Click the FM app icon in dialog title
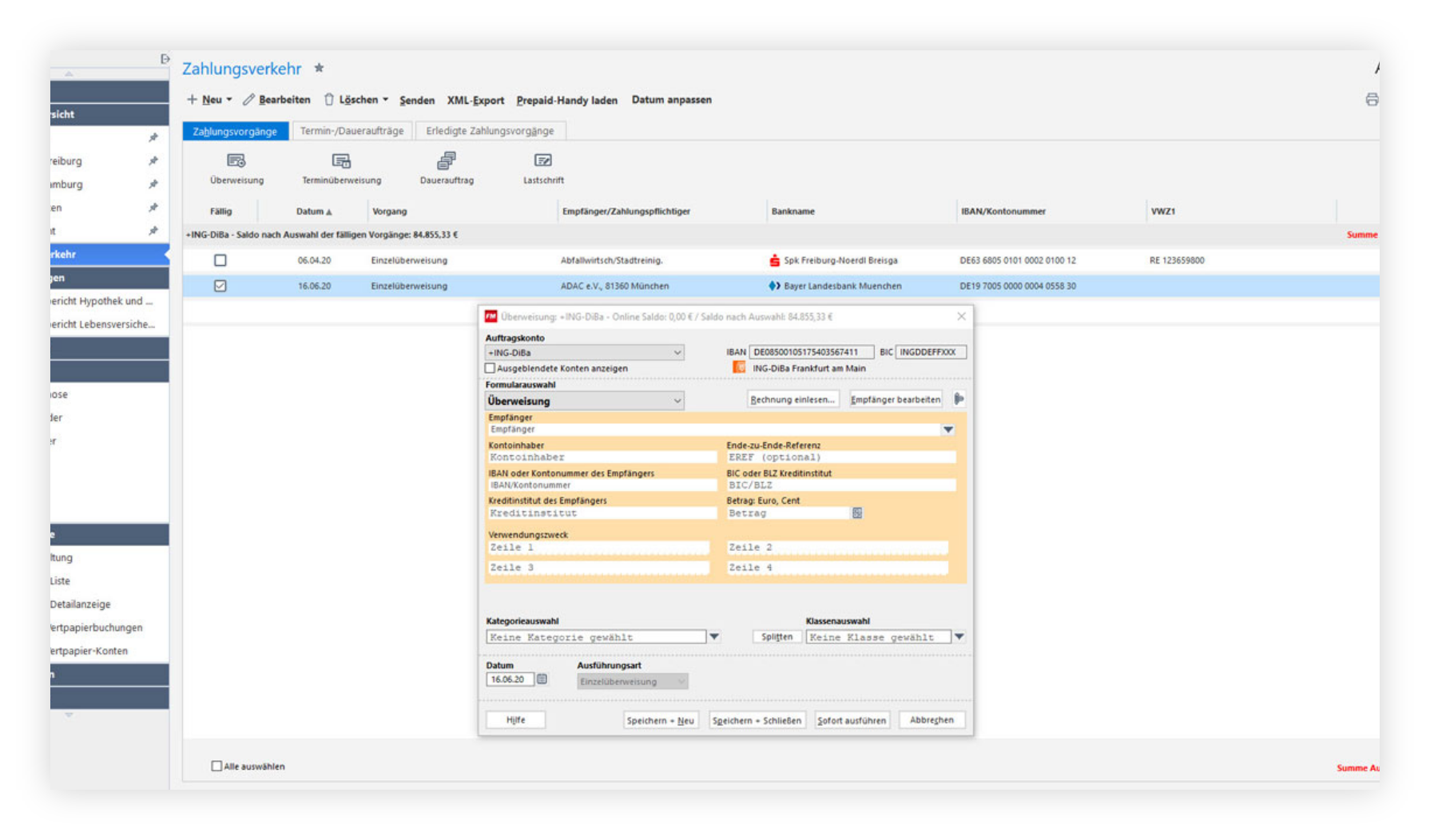Viewport: 1430px width, 840px height. pyautogui.click(x=491, y=316)
